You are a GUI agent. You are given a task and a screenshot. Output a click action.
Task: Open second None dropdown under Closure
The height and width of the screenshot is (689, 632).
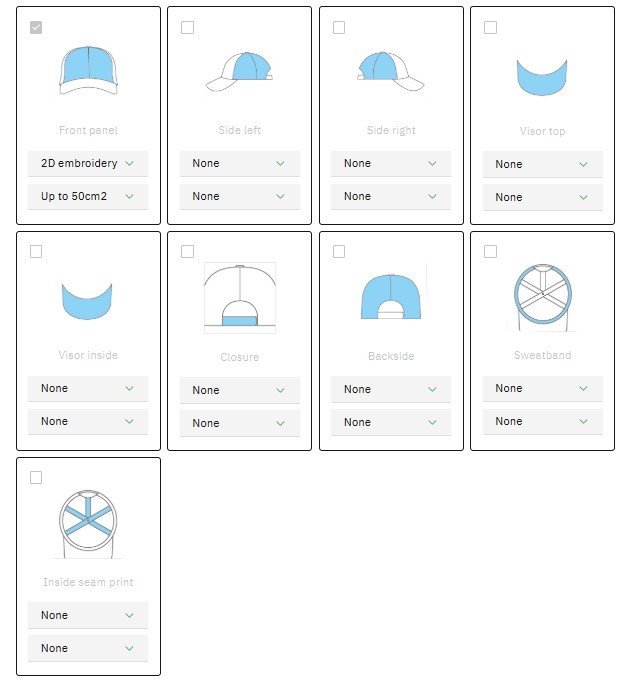[239, 423]
